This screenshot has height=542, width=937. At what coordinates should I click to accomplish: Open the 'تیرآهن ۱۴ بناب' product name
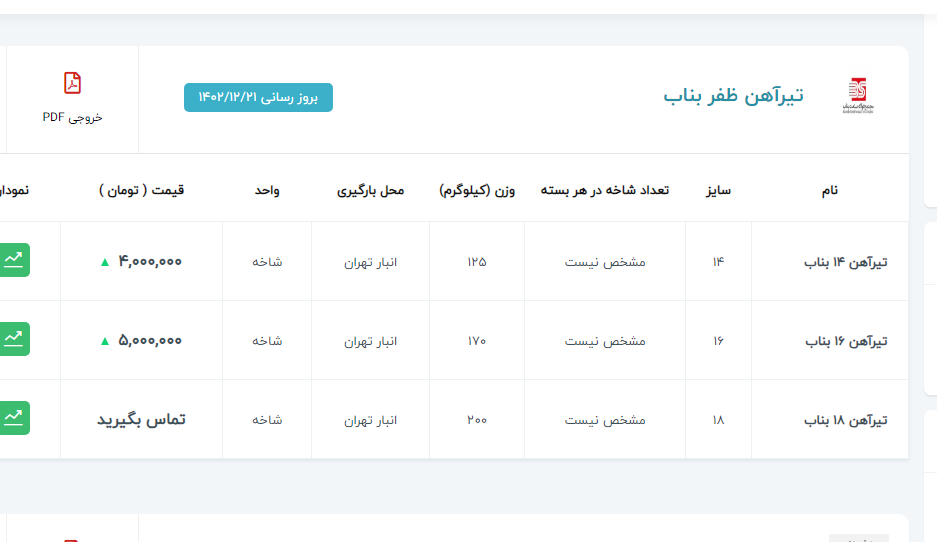(846, 262)
